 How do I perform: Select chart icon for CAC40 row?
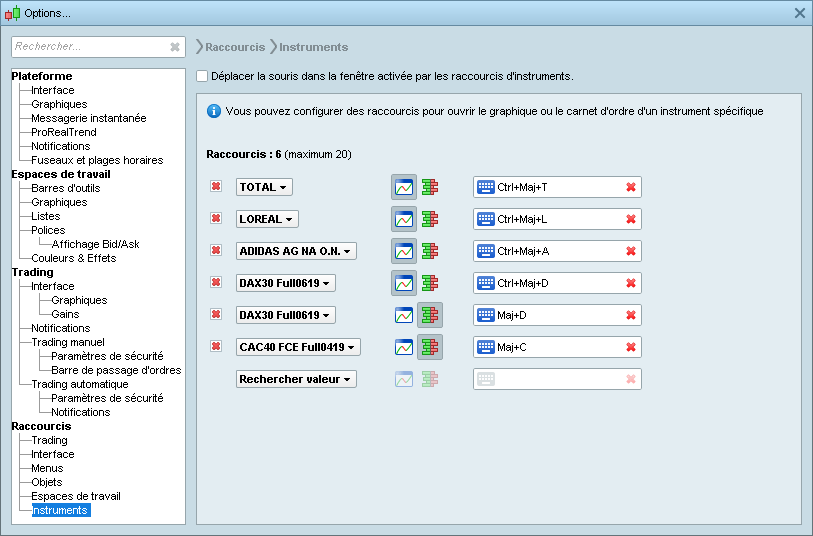(x=404, y=347)
